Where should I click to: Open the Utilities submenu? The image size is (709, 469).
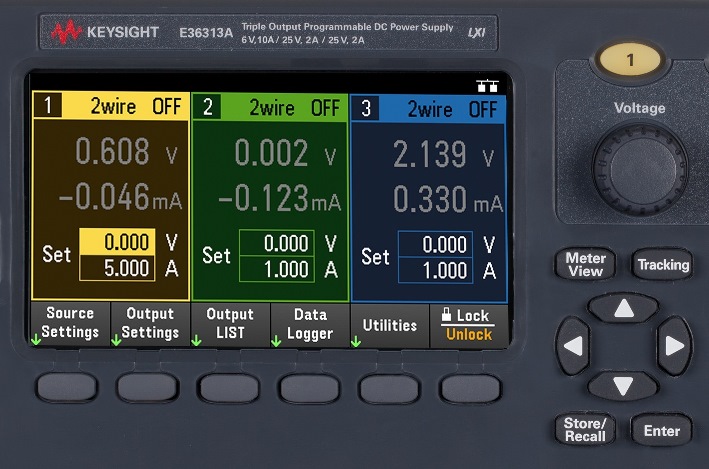coord(389,325)
